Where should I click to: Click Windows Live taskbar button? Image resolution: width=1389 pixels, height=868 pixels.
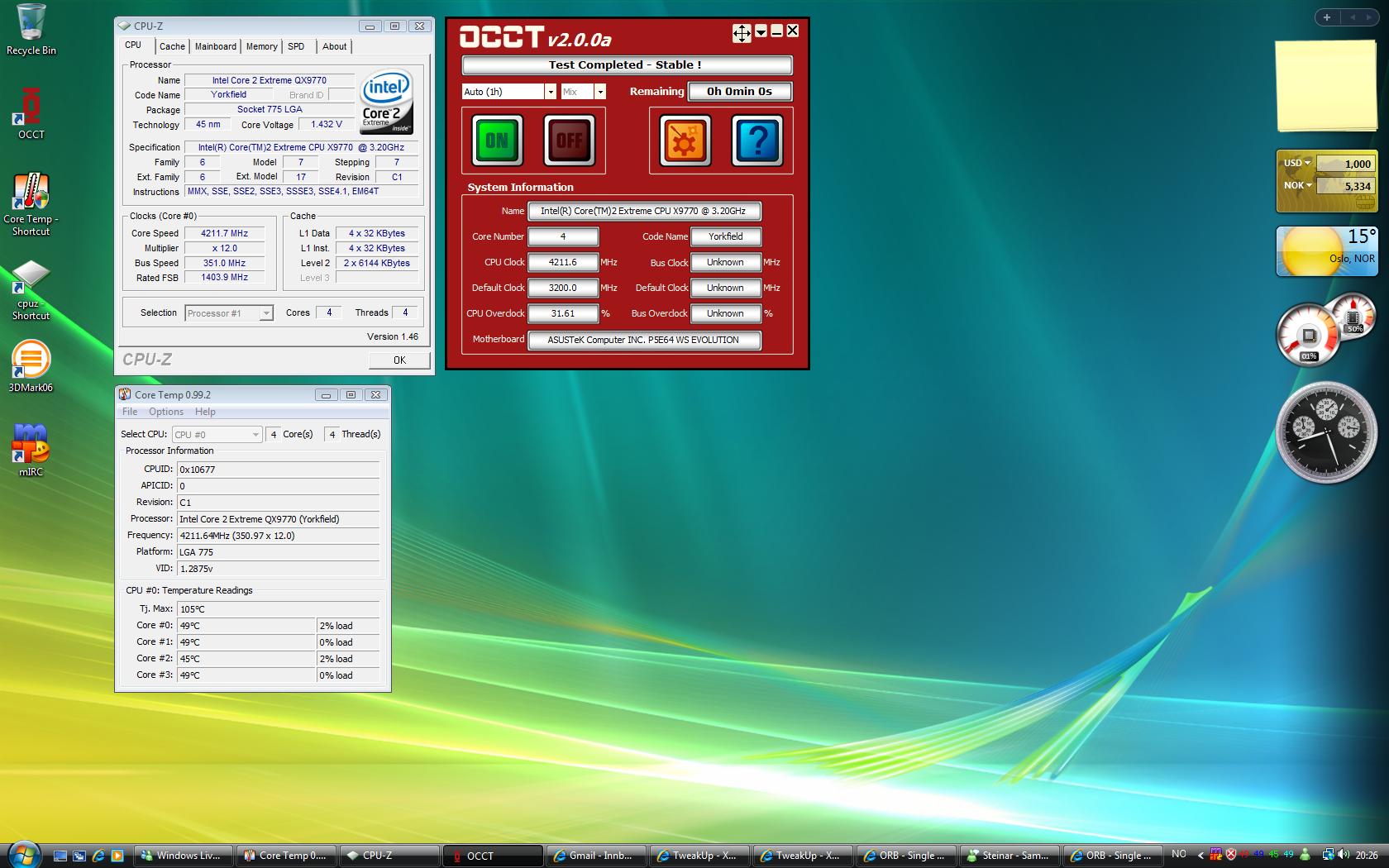point(183,856)
